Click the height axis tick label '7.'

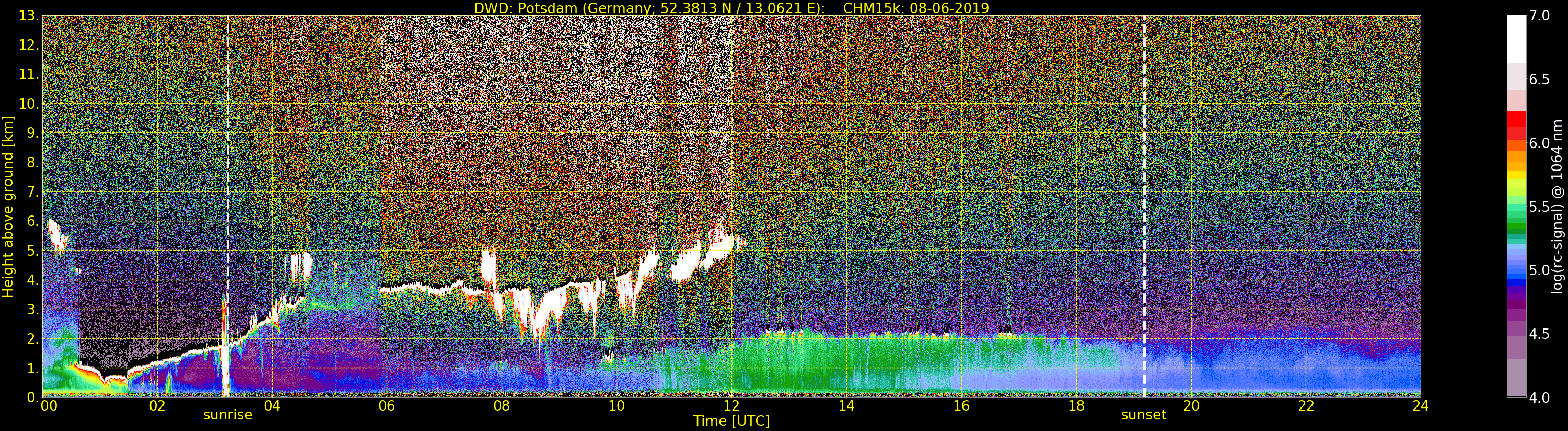(x=32, y=192)
